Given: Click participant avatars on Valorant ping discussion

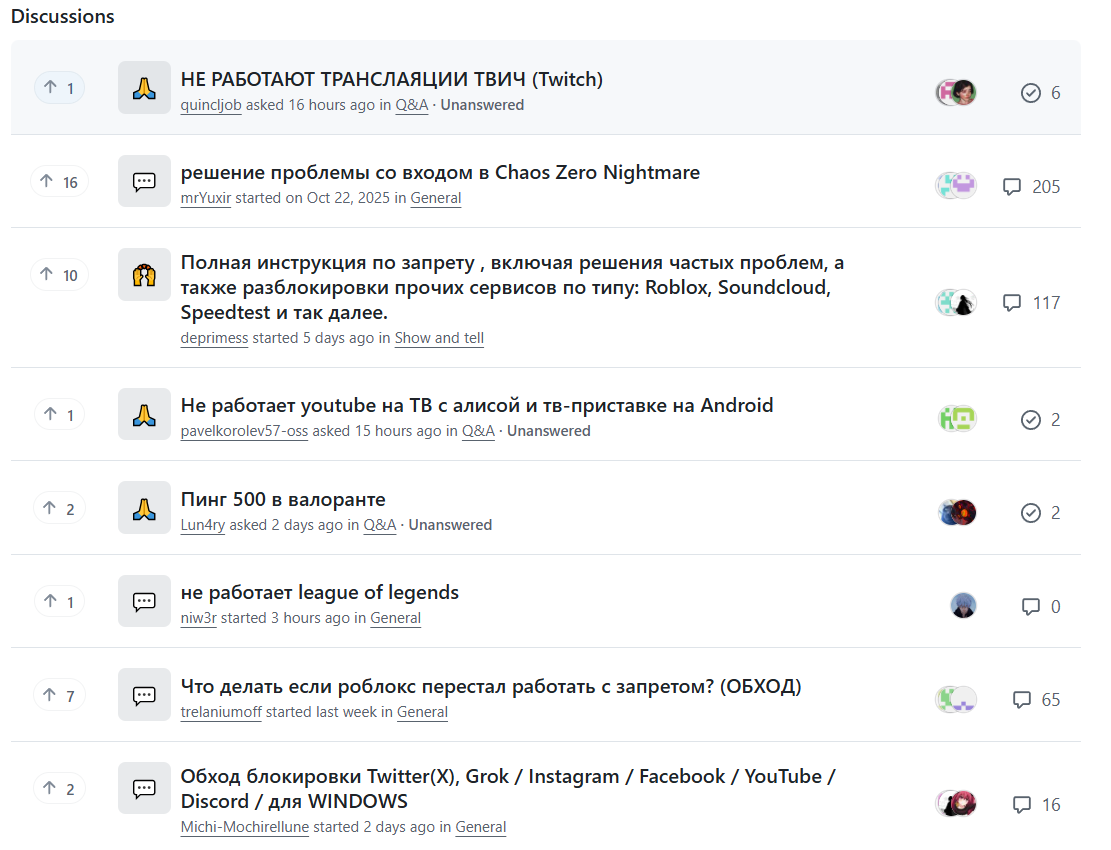Looking at the screenshot, I should (957, 513).
